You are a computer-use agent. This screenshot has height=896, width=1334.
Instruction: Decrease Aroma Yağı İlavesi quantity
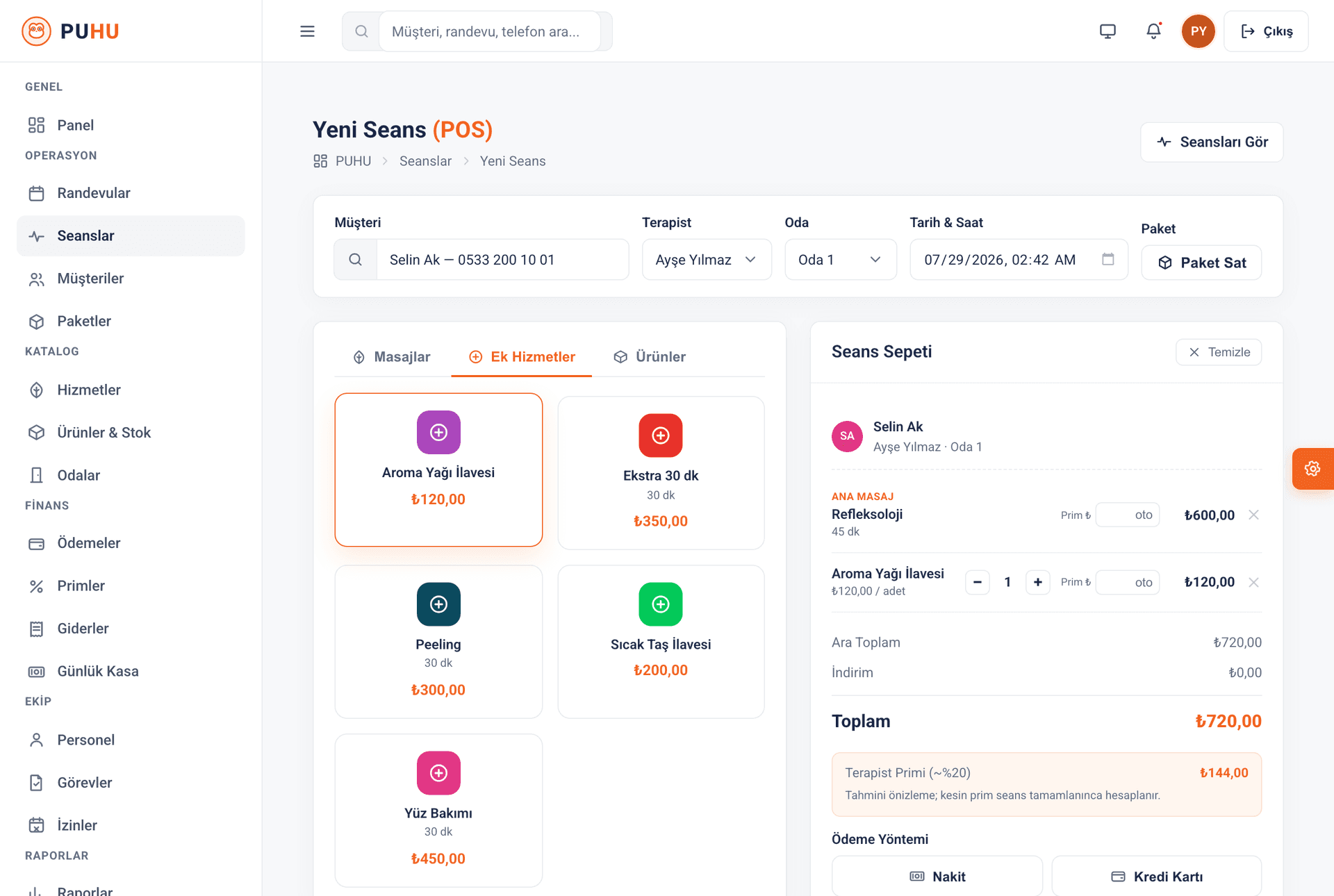978,582
